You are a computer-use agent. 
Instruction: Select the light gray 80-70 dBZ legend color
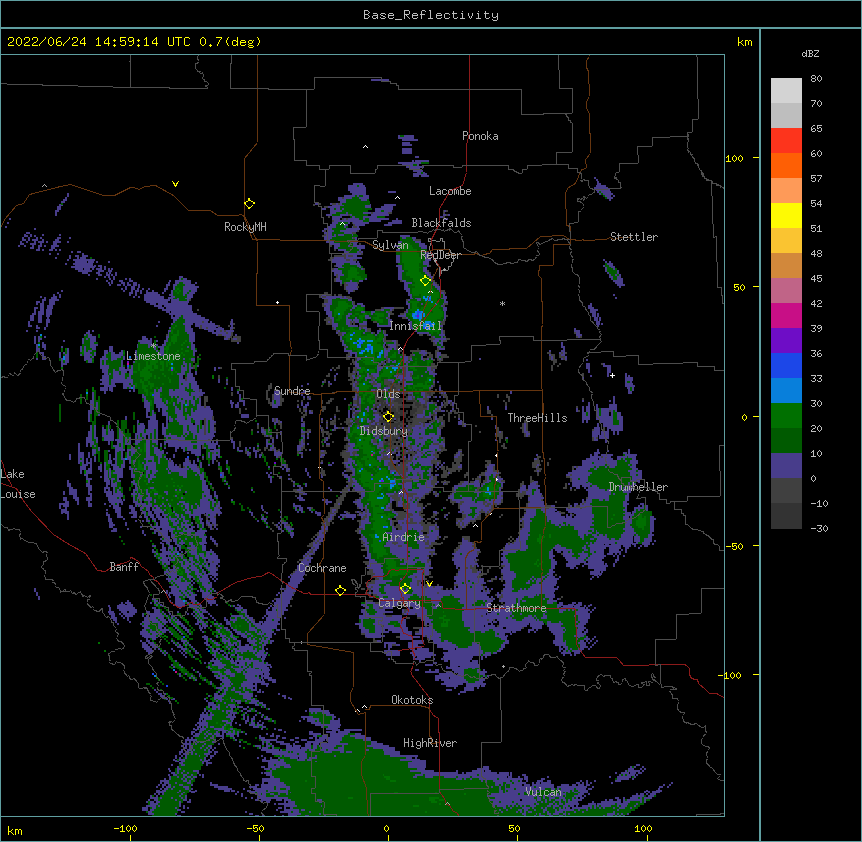tap(786, 91)
